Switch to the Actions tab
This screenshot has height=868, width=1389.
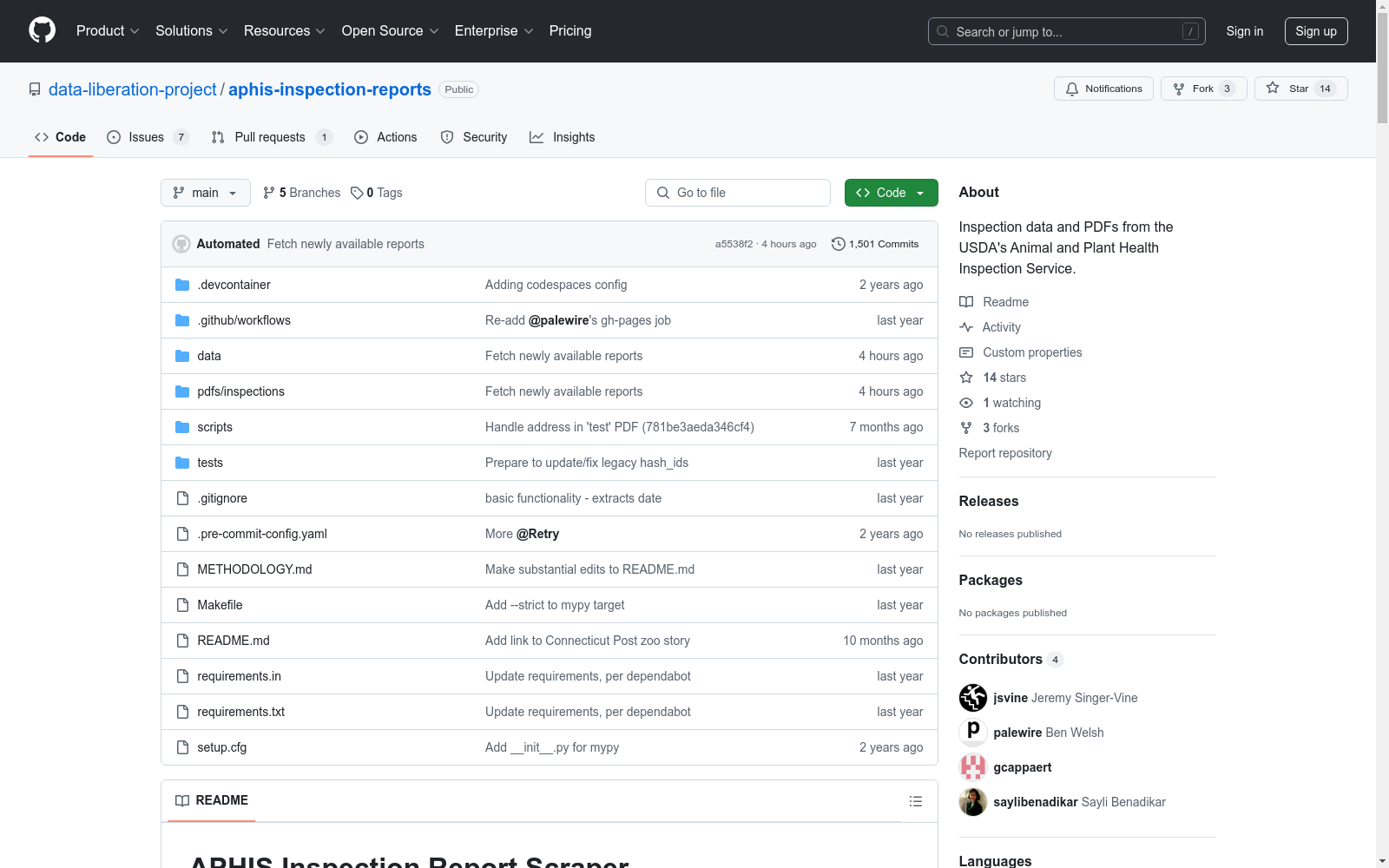click(385, 137)
